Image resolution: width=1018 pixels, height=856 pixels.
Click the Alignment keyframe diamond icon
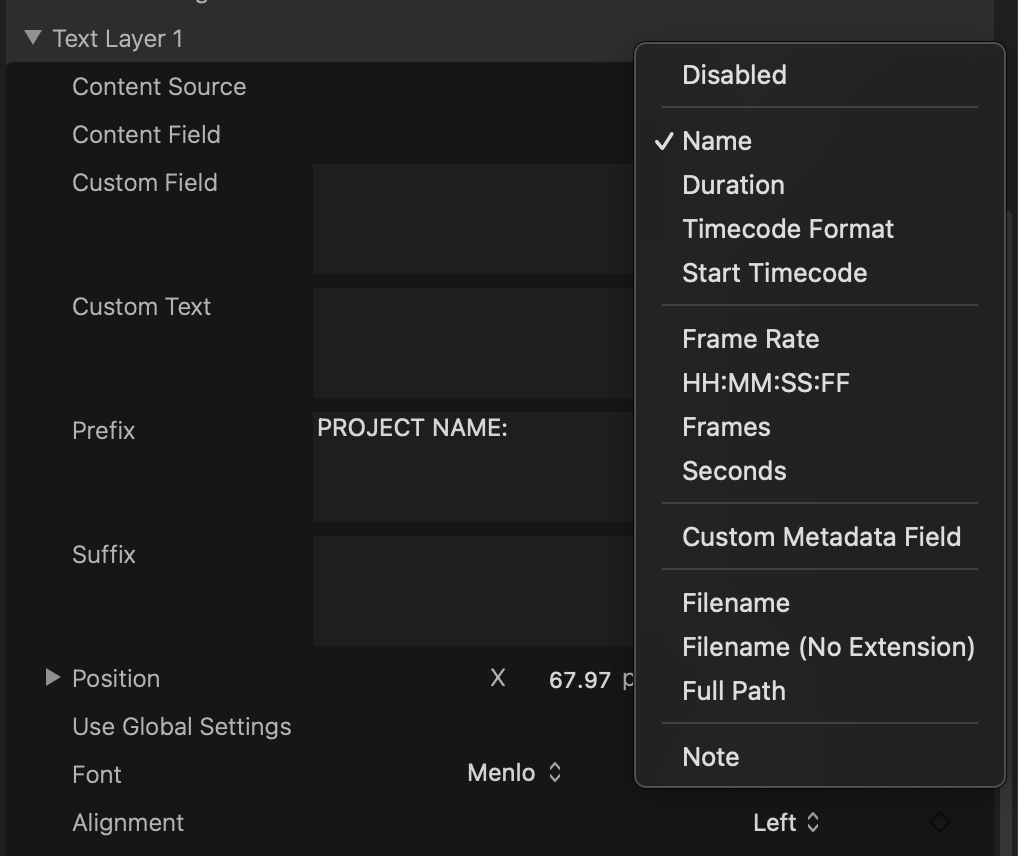(939, 822)
